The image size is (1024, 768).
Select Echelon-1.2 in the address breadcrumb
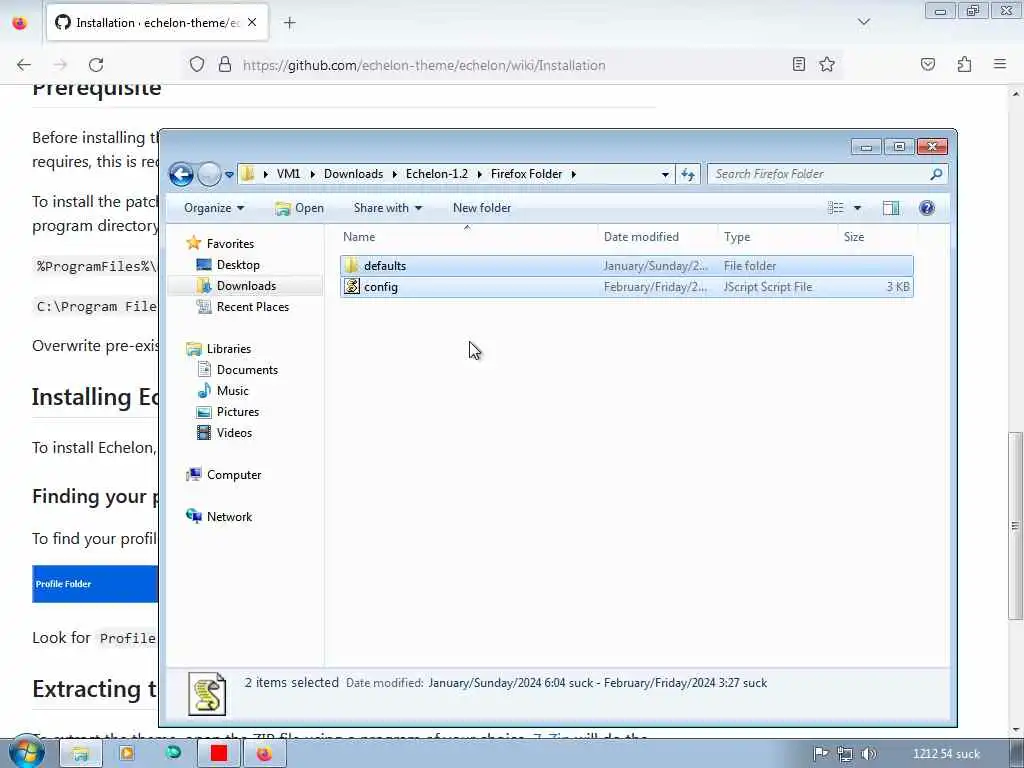click(437, 174)
